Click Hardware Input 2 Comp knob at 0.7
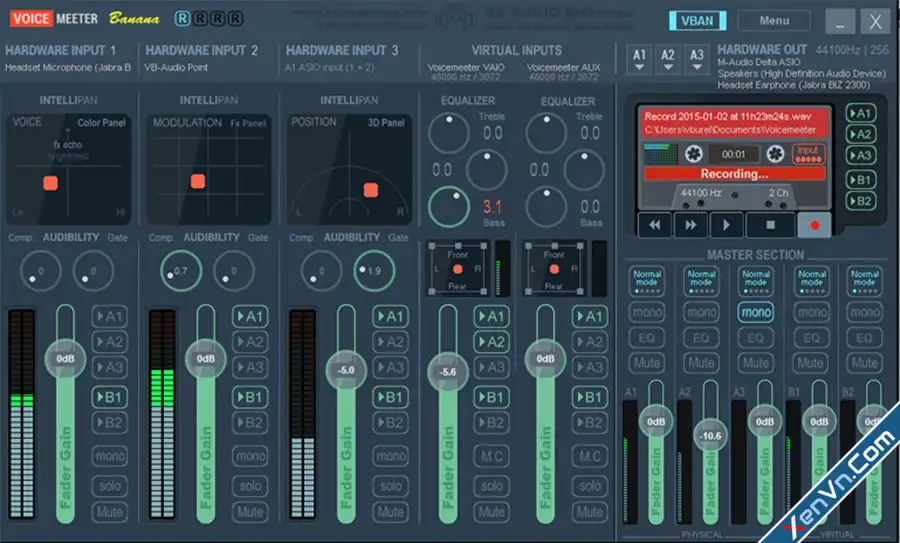The image size is (900, 543). tap(181, 271)
